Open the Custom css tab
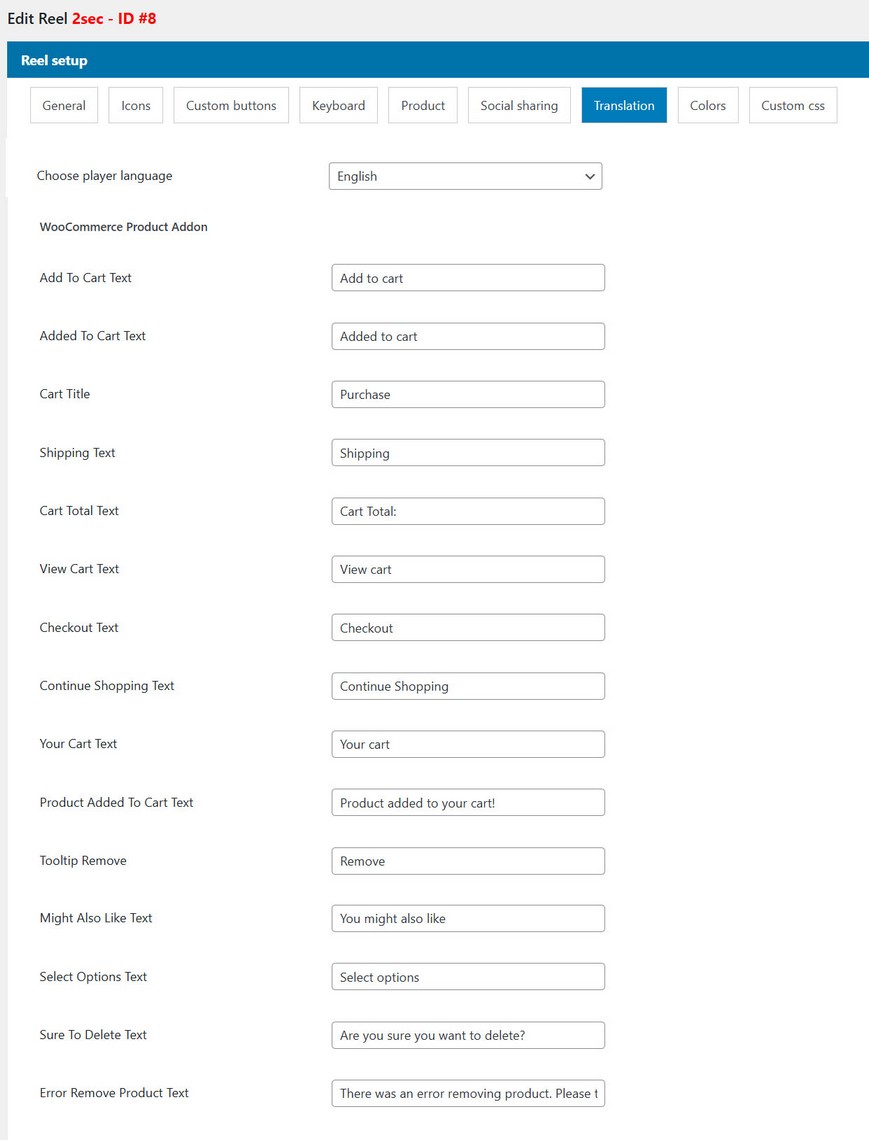 [x=793, y=105]
